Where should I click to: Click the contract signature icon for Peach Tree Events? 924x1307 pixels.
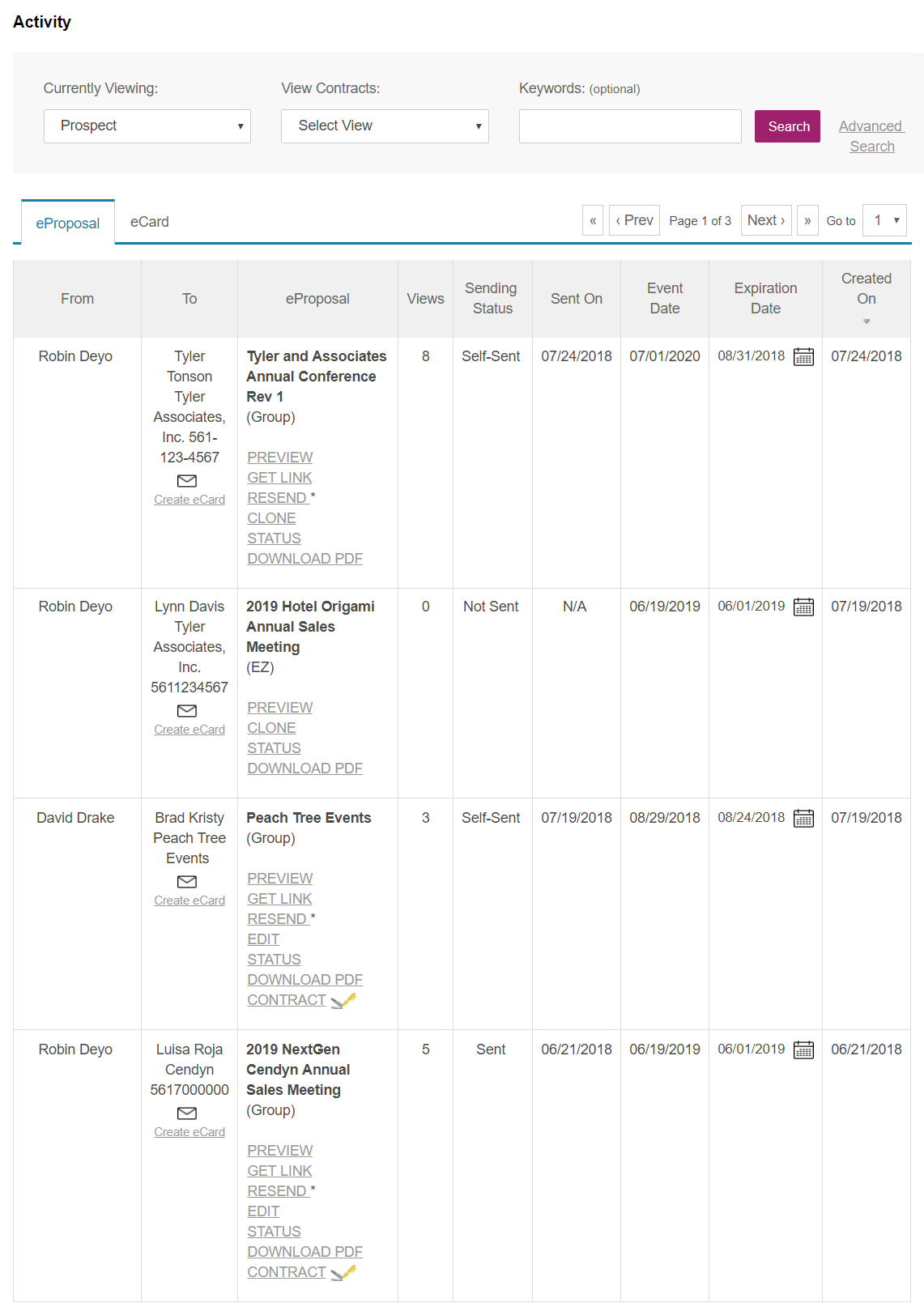coord(343,1001)
